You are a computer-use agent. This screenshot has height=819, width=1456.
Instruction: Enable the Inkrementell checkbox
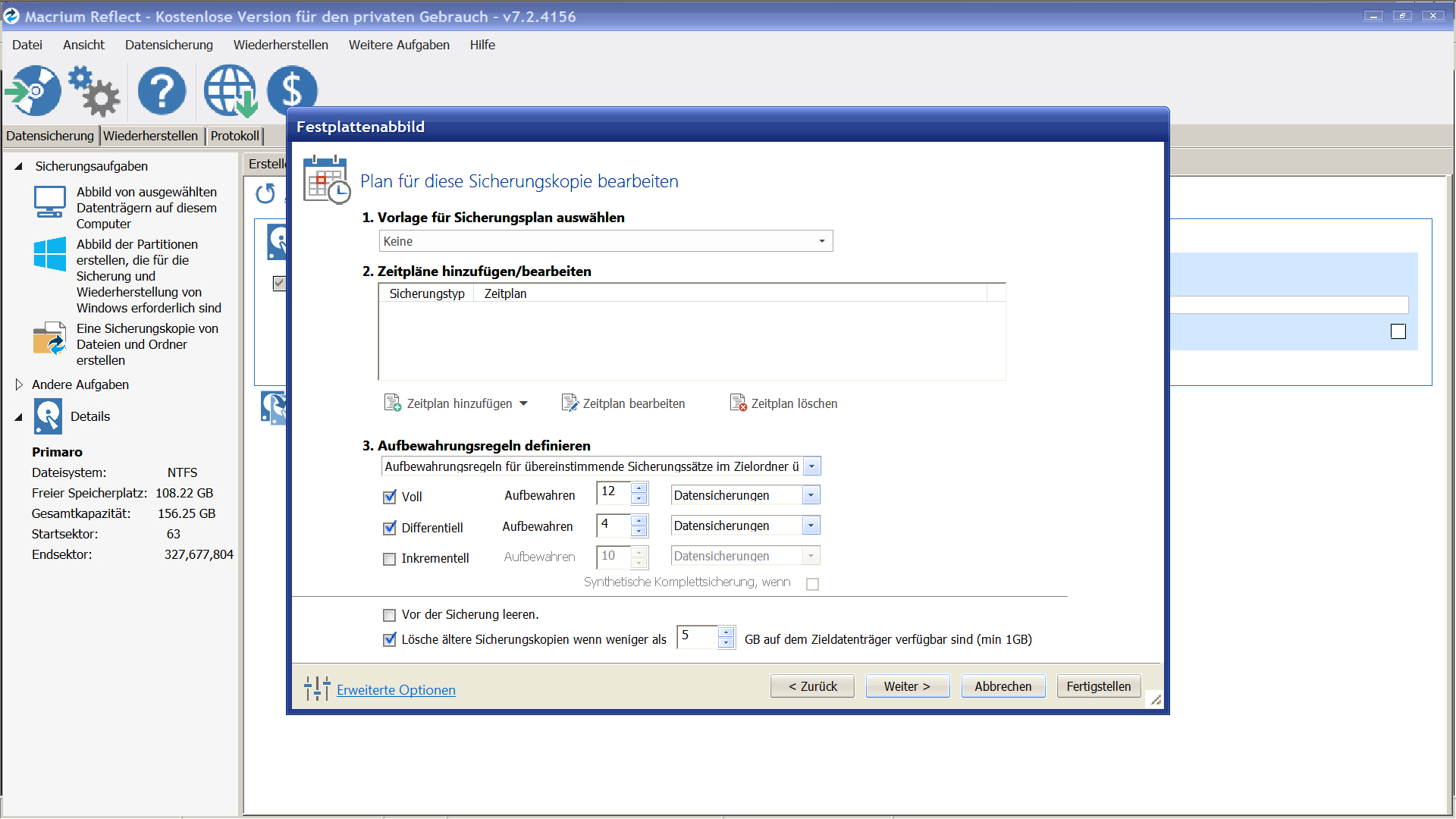click(x=390, y=559)
